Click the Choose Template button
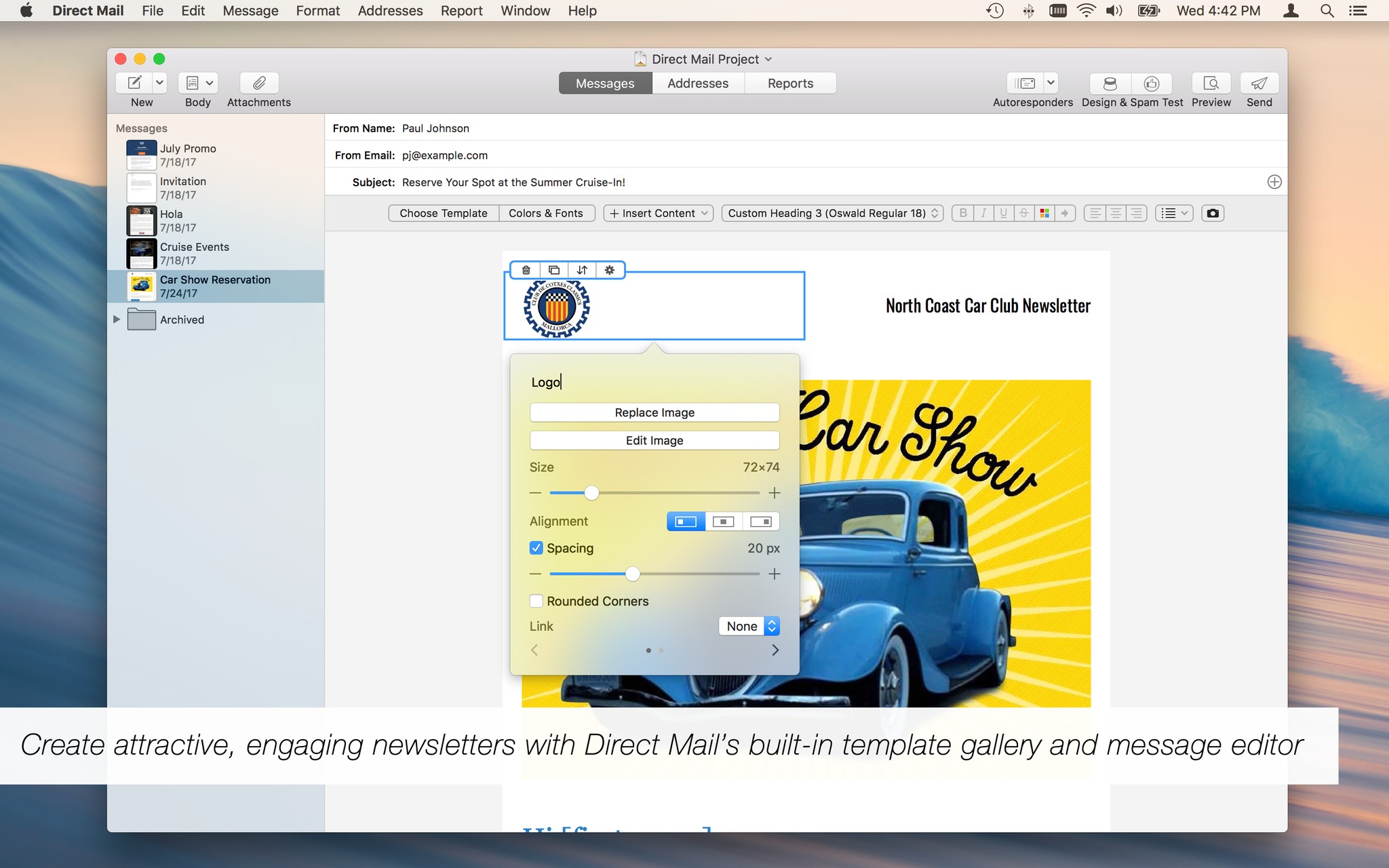1389x868 pixels. (x=442, y=213)
